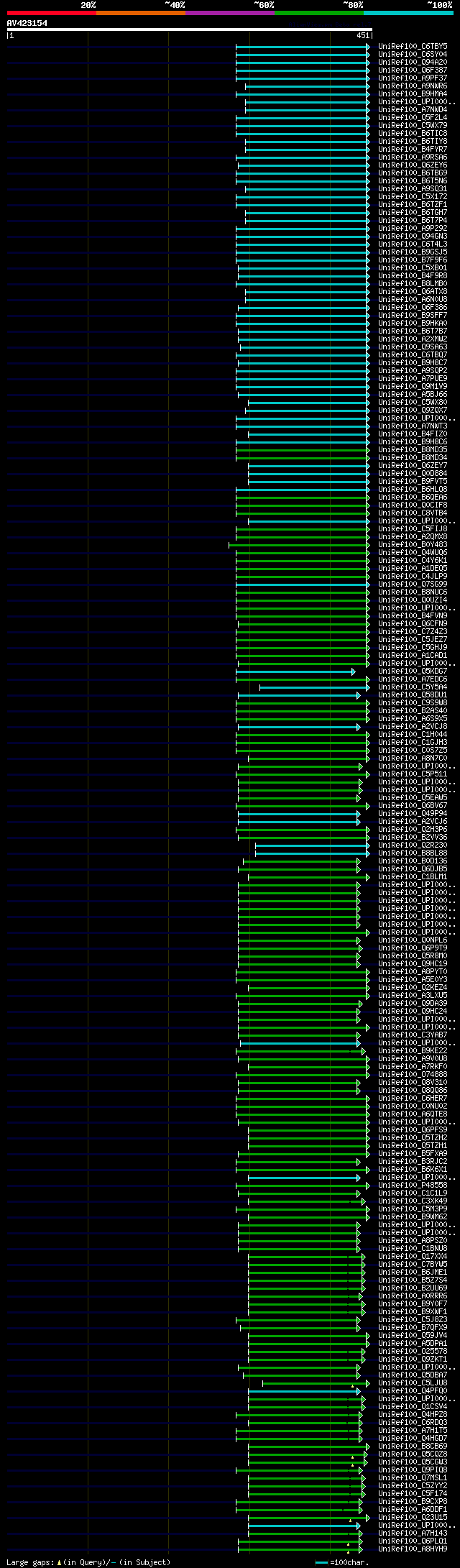Select the short cyan bar for UniRef100_Q5KDG7

click(x=295, y=671)
